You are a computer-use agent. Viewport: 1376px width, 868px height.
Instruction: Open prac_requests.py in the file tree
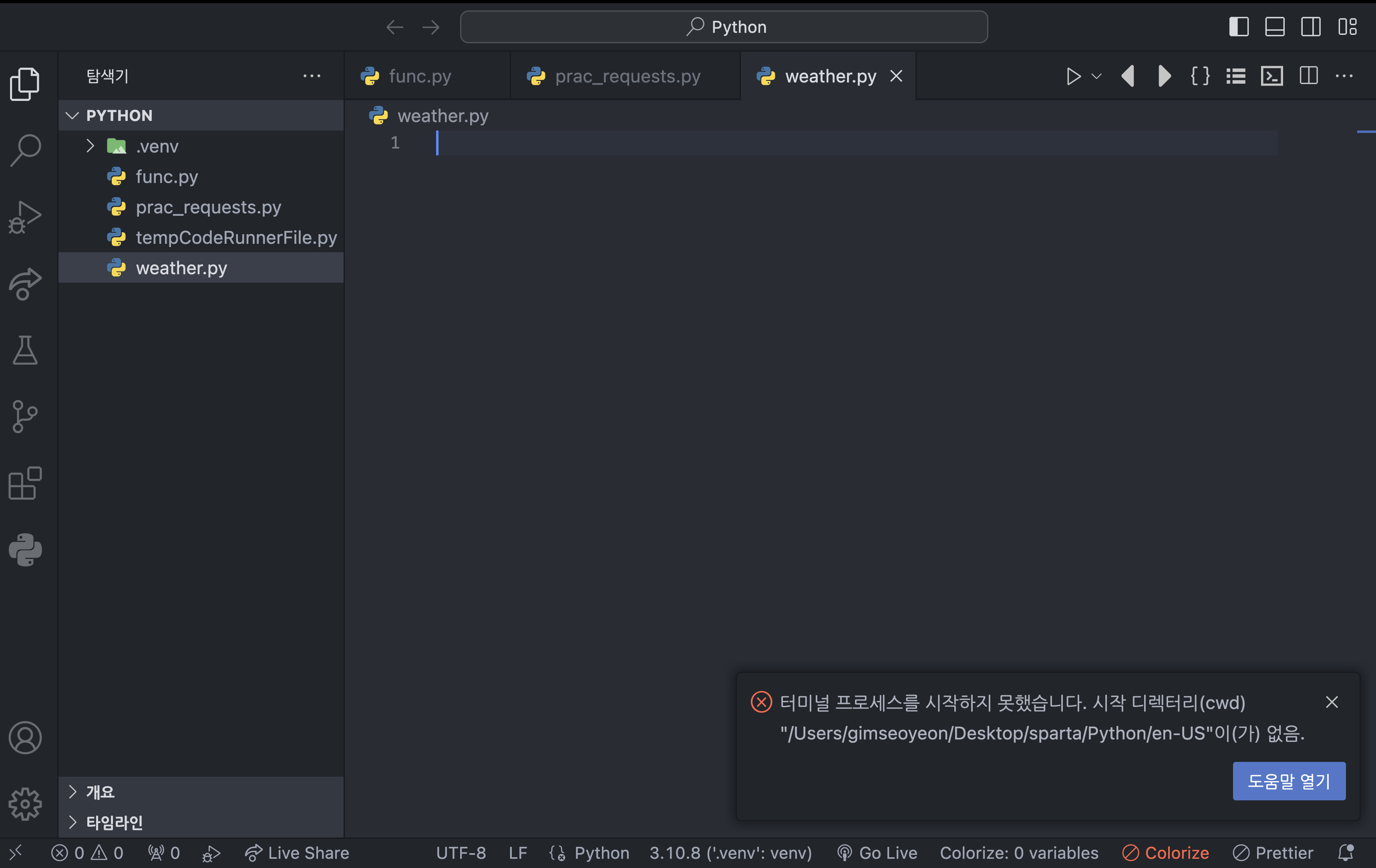pos(201,207)
